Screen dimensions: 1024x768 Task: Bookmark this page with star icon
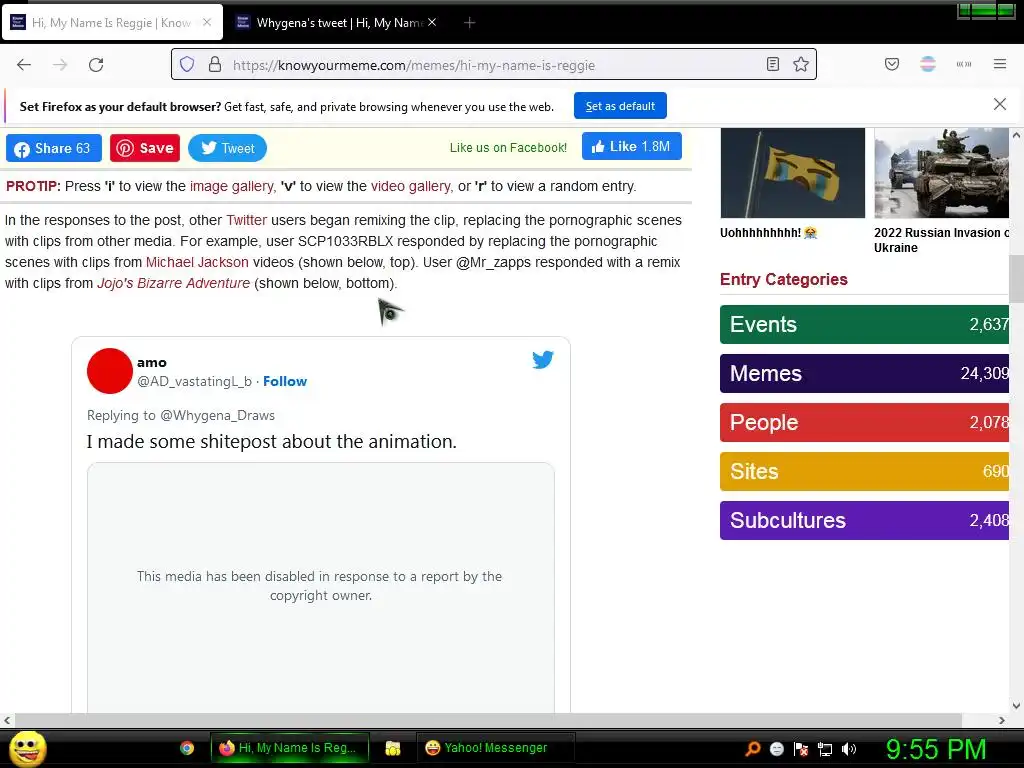[801, 64]
